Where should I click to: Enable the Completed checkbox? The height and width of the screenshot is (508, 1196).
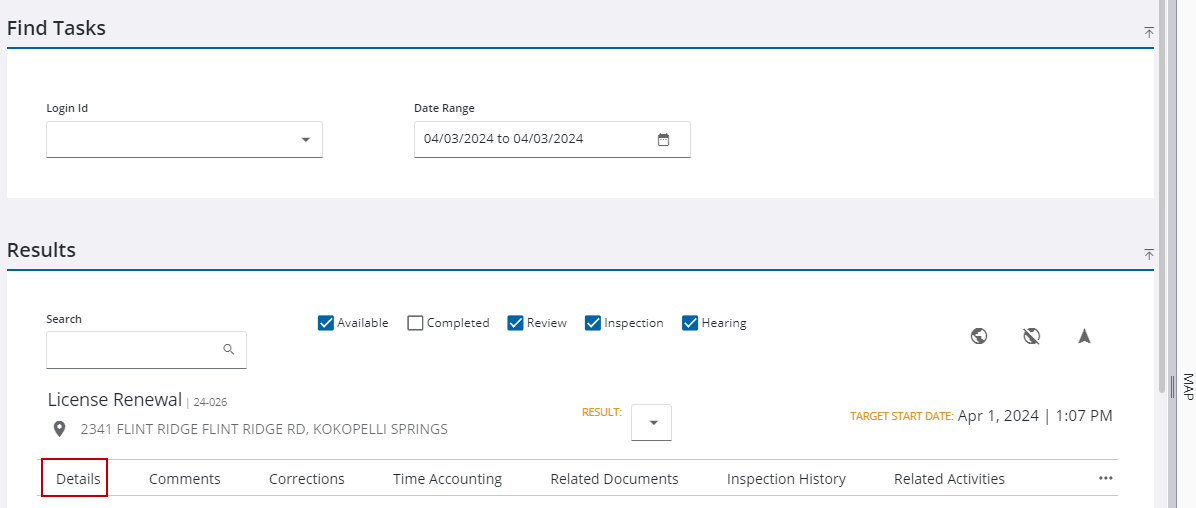[x=415, y=323]
